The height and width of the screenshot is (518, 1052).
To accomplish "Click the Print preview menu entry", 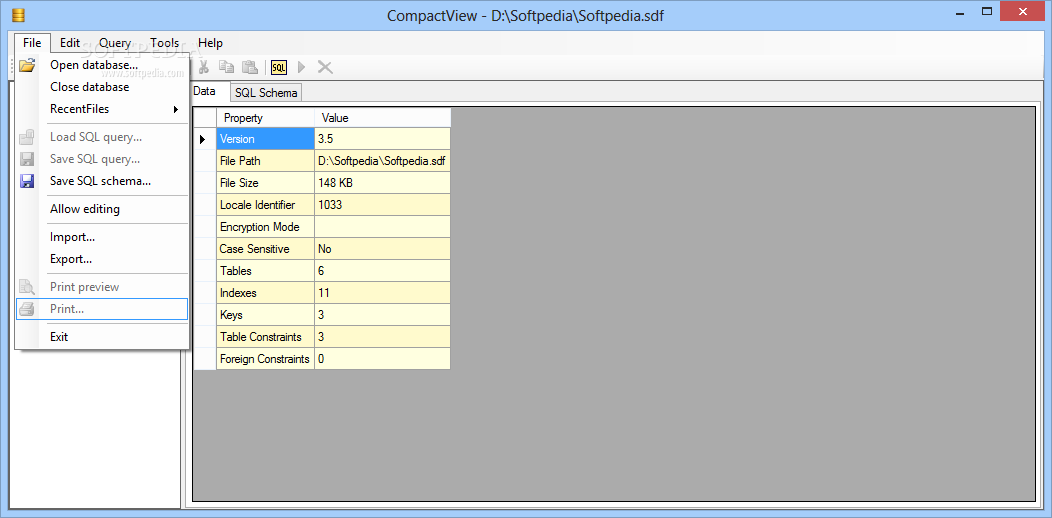I will coord(101,287).
